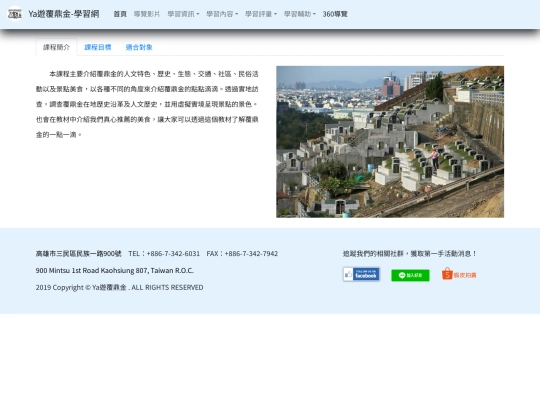540x405 pixels.
Task: Expand the 學習評量 dropdown menu
Action: pyautogui.click(x=261, y=14)
